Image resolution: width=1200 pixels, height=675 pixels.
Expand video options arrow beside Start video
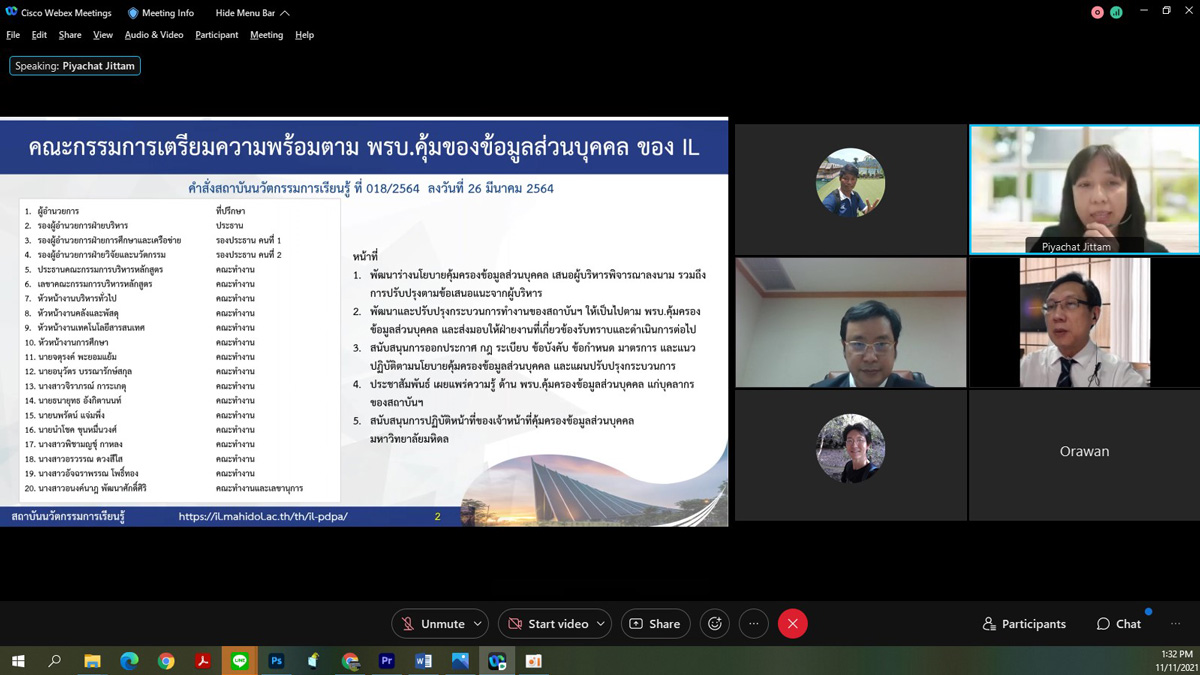point(600,624)
